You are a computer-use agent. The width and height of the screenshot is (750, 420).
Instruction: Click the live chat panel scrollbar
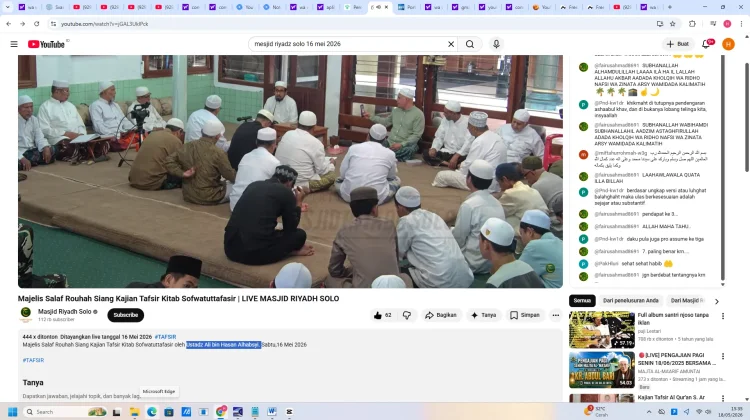pyautogui.click(x=723, y=167)
